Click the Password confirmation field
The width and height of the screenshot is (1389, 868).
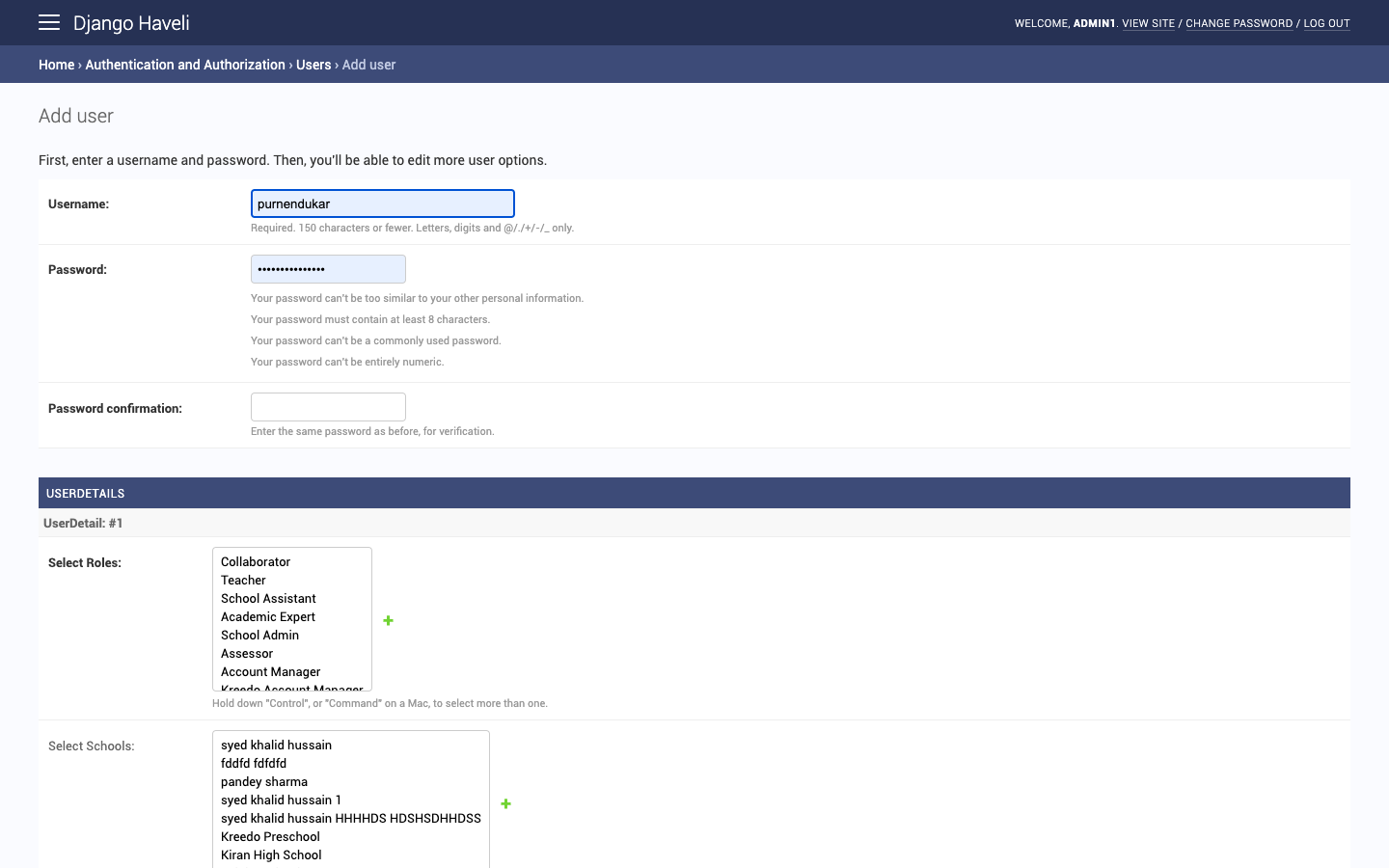(x=328, y=407)
